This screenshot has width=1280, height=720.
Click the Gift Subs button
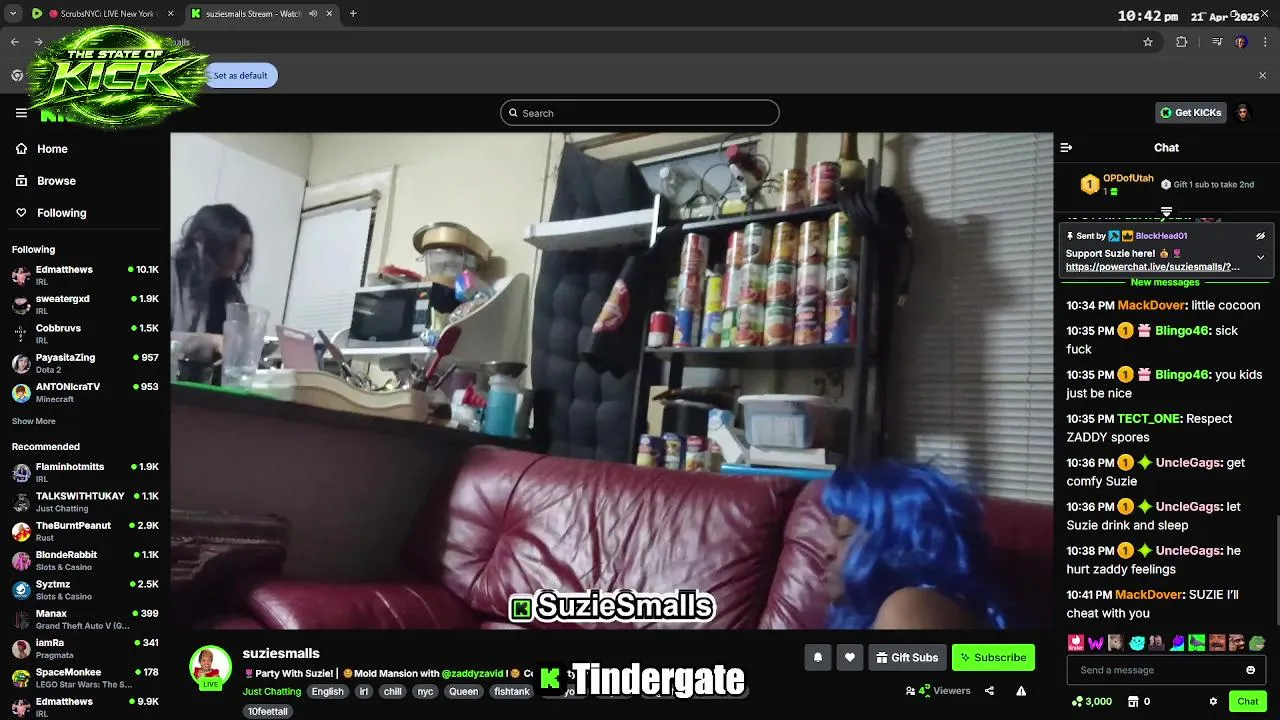point(907,657)
